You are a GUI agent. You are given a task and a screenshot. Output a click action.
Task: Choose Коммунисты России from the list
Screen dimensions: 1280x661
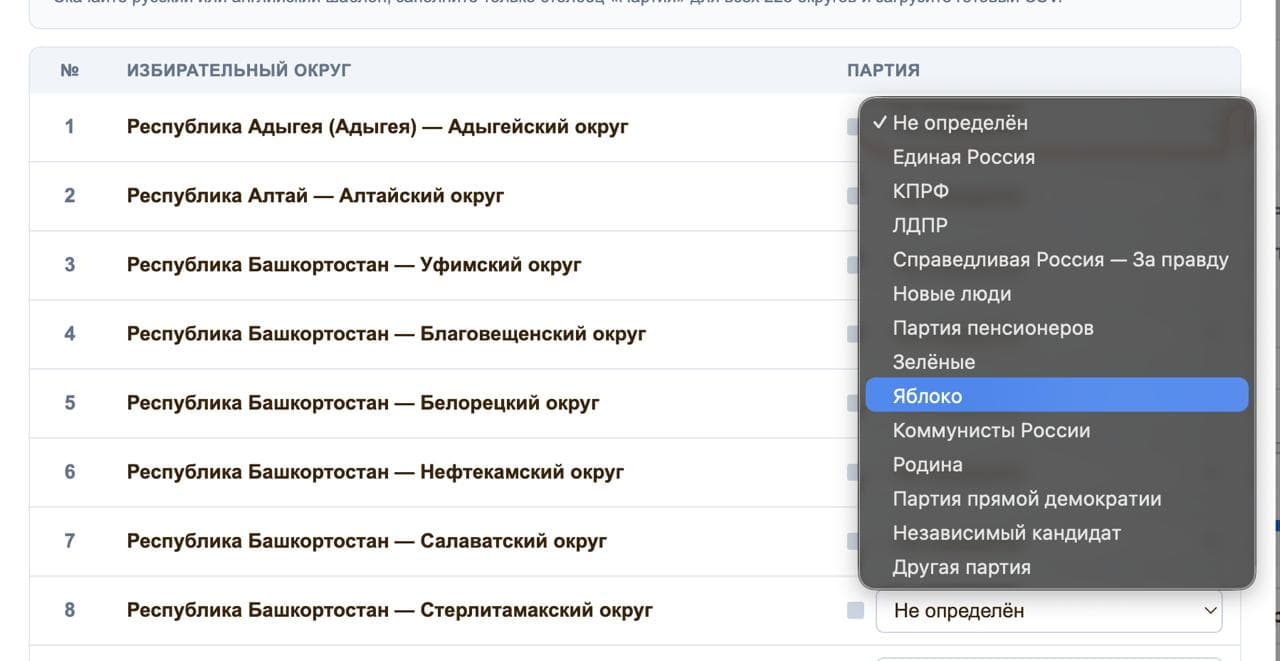[1057, 430]
